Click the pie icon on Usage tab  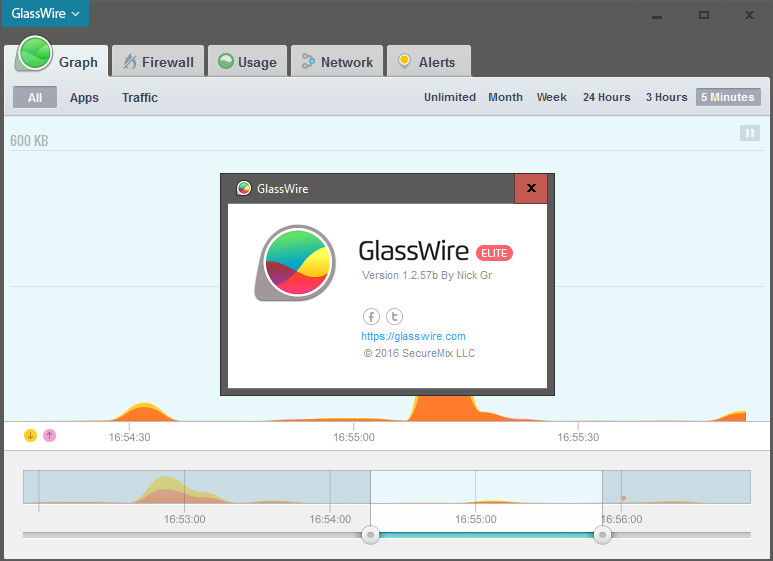click(226, 61)
